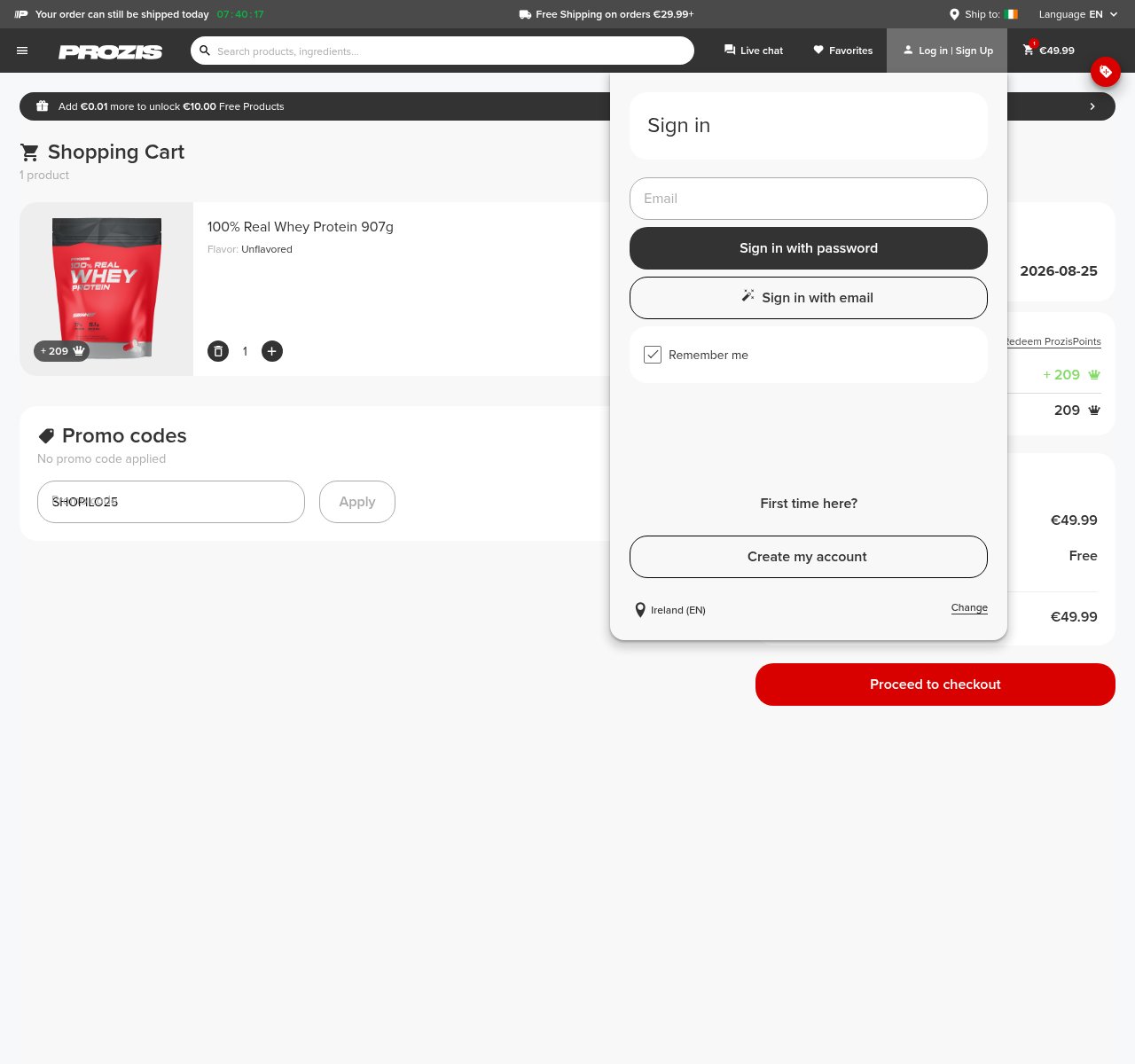Image resolution: width=1135 pixels, height=1064 pixels.
Task: Apply the promo code
Action: 357,502
